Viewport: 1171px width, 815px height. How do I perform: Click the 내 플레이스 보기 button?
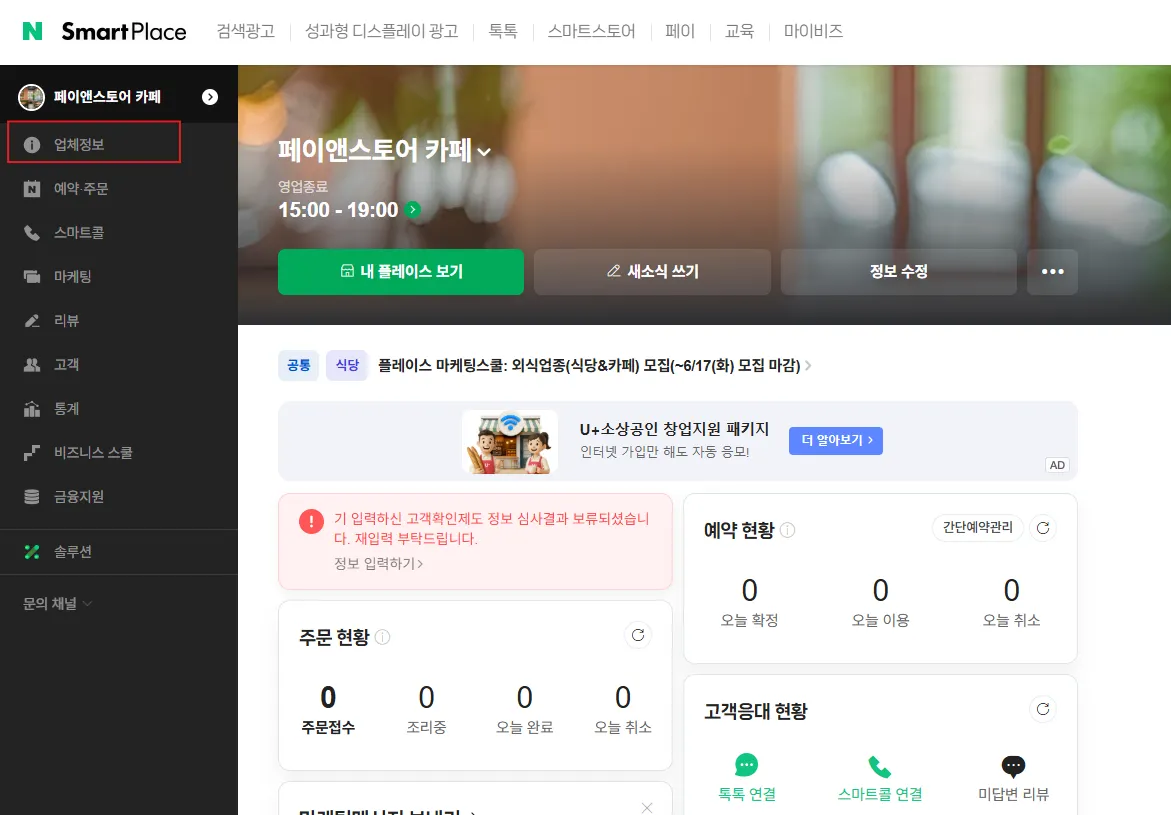coord(401,272)
